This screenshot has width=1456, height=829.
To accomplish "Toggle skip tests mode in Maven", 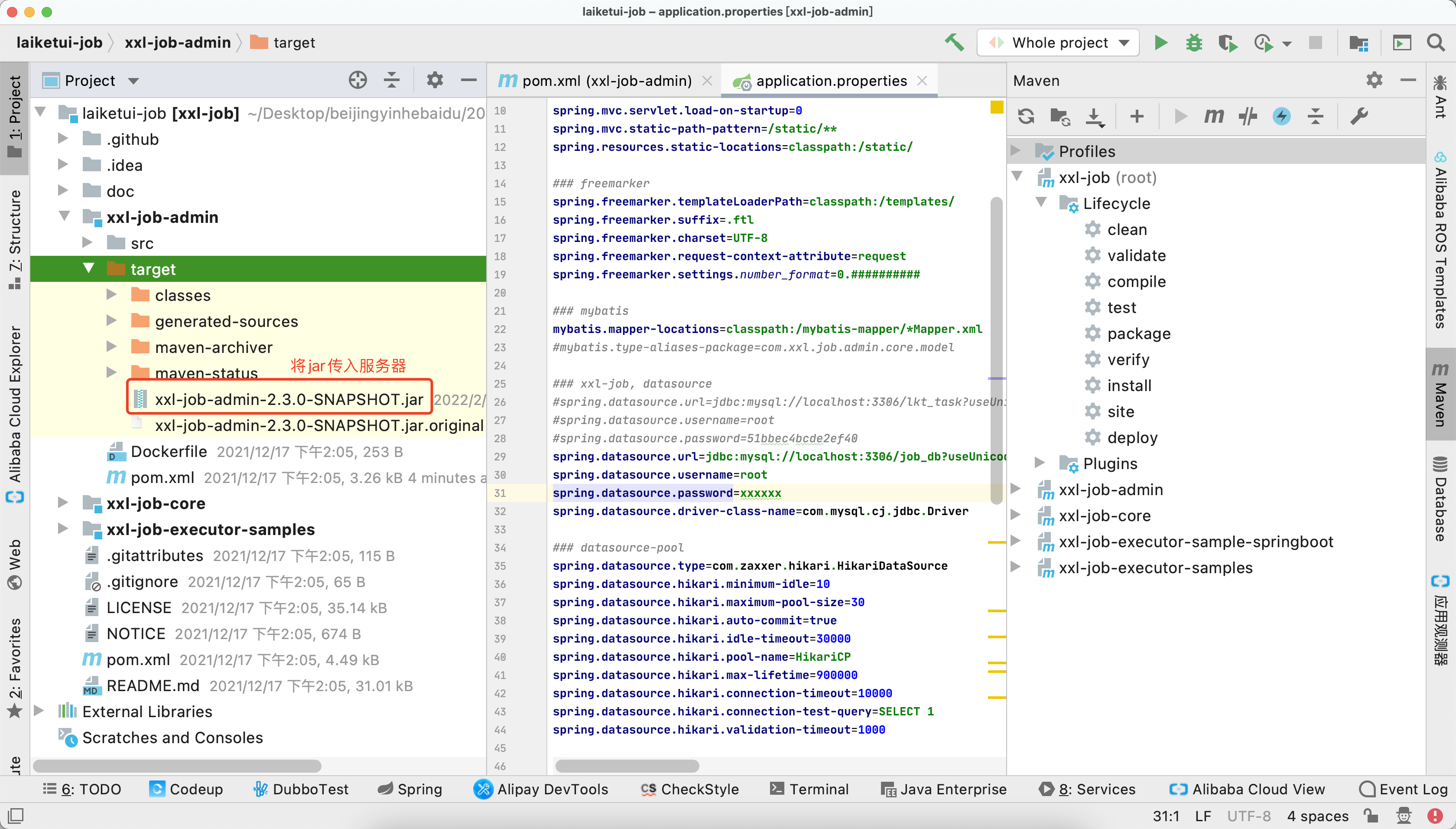I will point(1281,116).
